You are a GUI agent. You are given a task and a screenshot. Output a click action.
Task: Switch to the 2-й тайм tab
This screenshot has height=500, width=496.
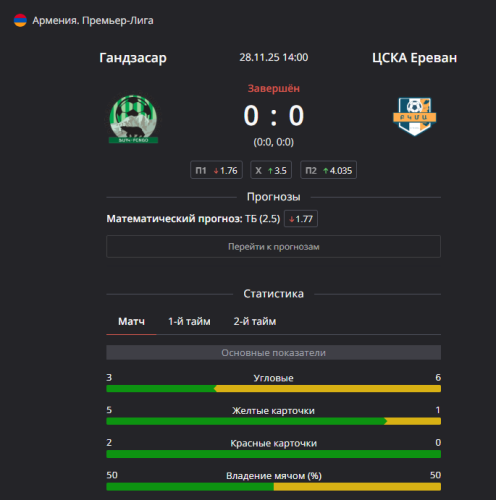pos(255,322)
